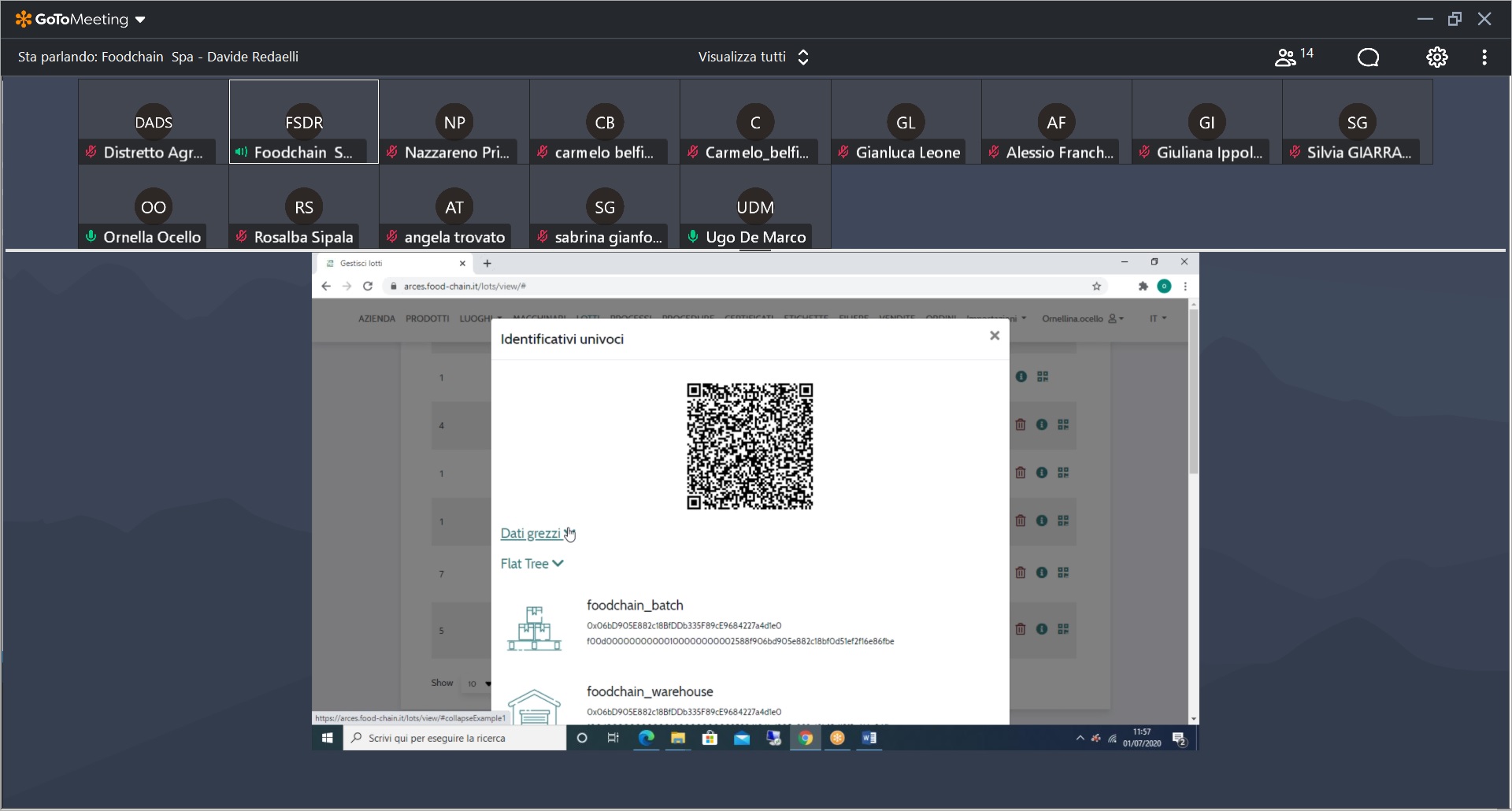1512x811 pixels.
Task: Show info for the lot in row 5
Action: [x=1042, y=629]
